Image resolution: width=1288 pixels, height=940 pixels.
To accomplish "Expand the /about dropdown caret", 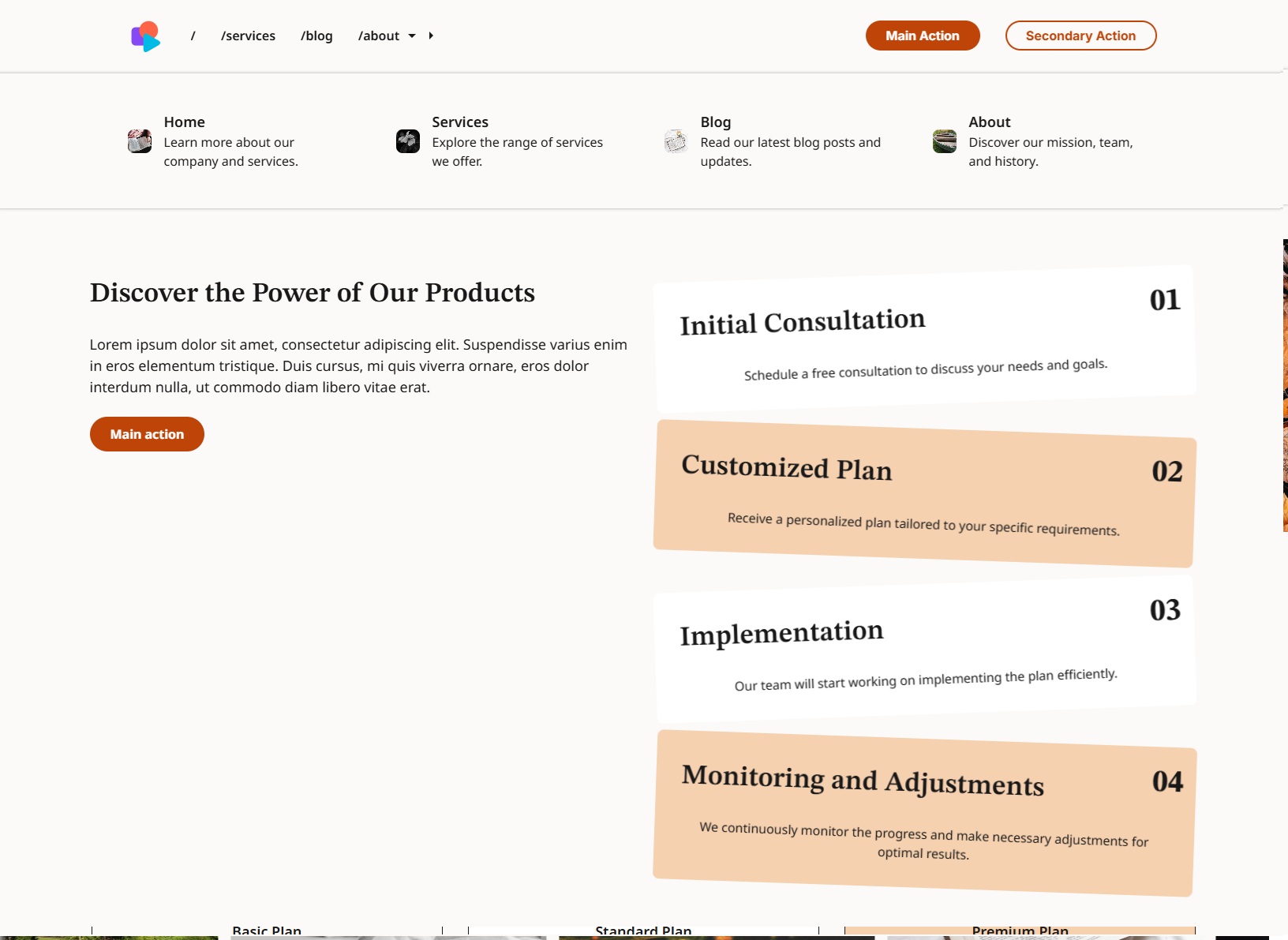I will click(x=412, y=36).
